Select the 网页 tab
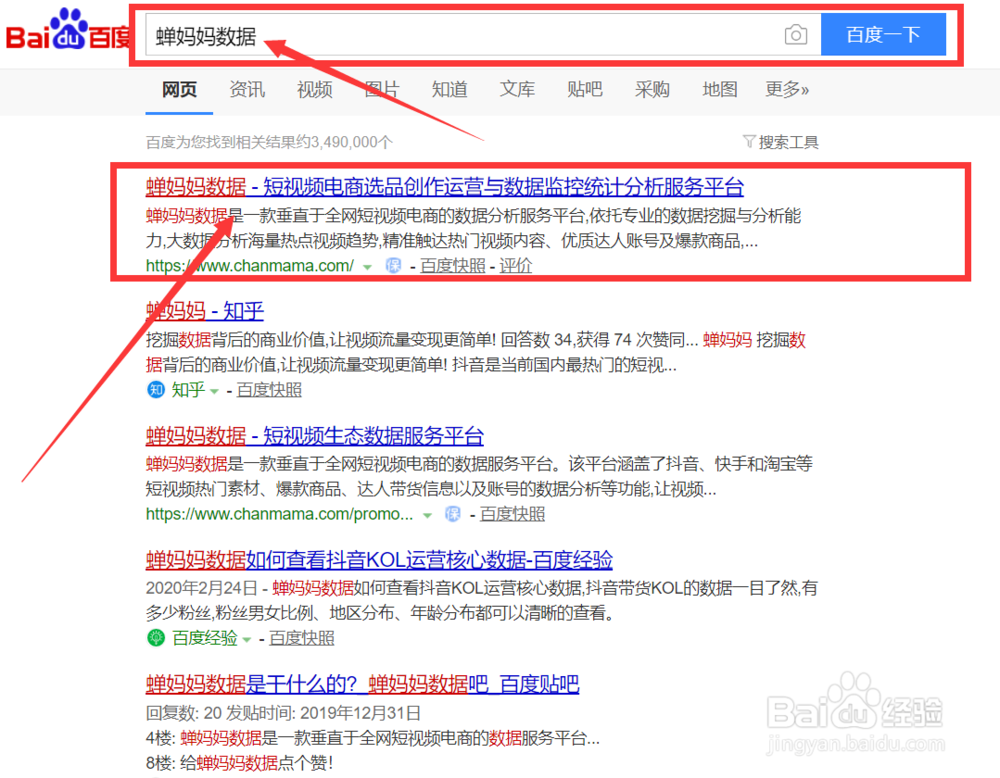The height and width of the screenshot is (778, 1000). (179, 89)
